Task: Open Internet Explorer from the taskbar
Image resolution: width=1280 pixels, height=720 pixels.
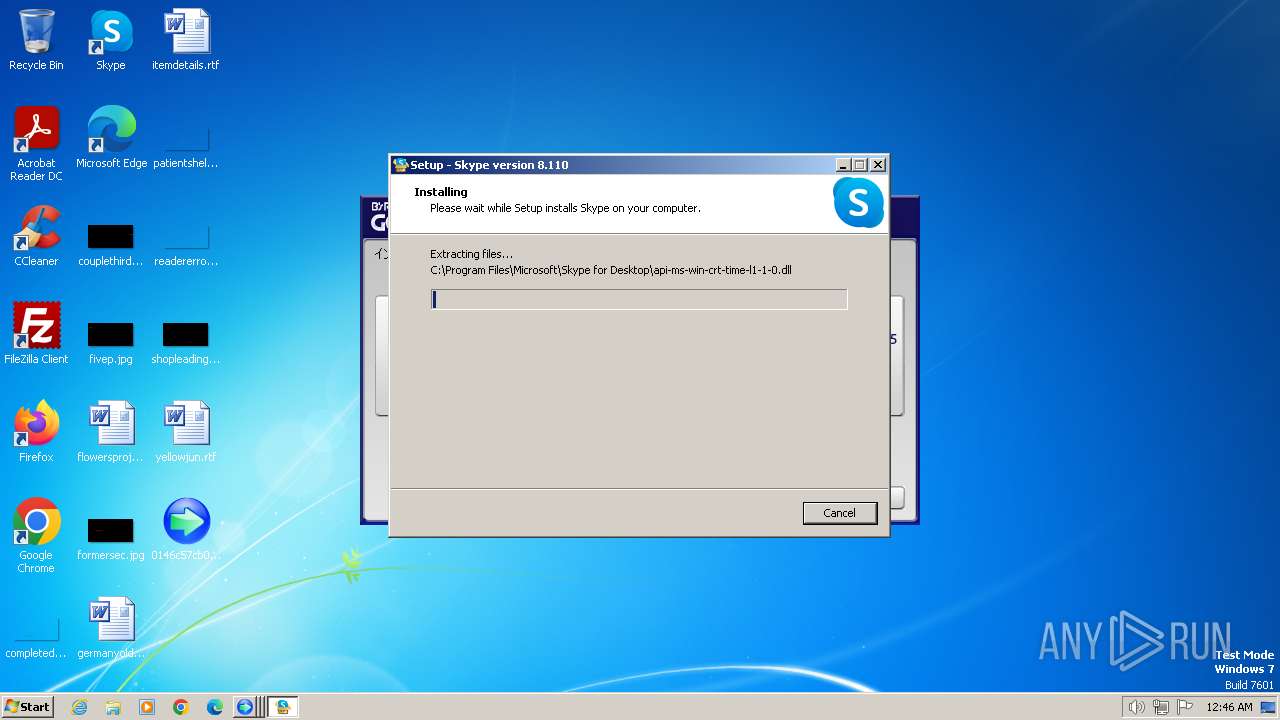Action: [79, 707]
